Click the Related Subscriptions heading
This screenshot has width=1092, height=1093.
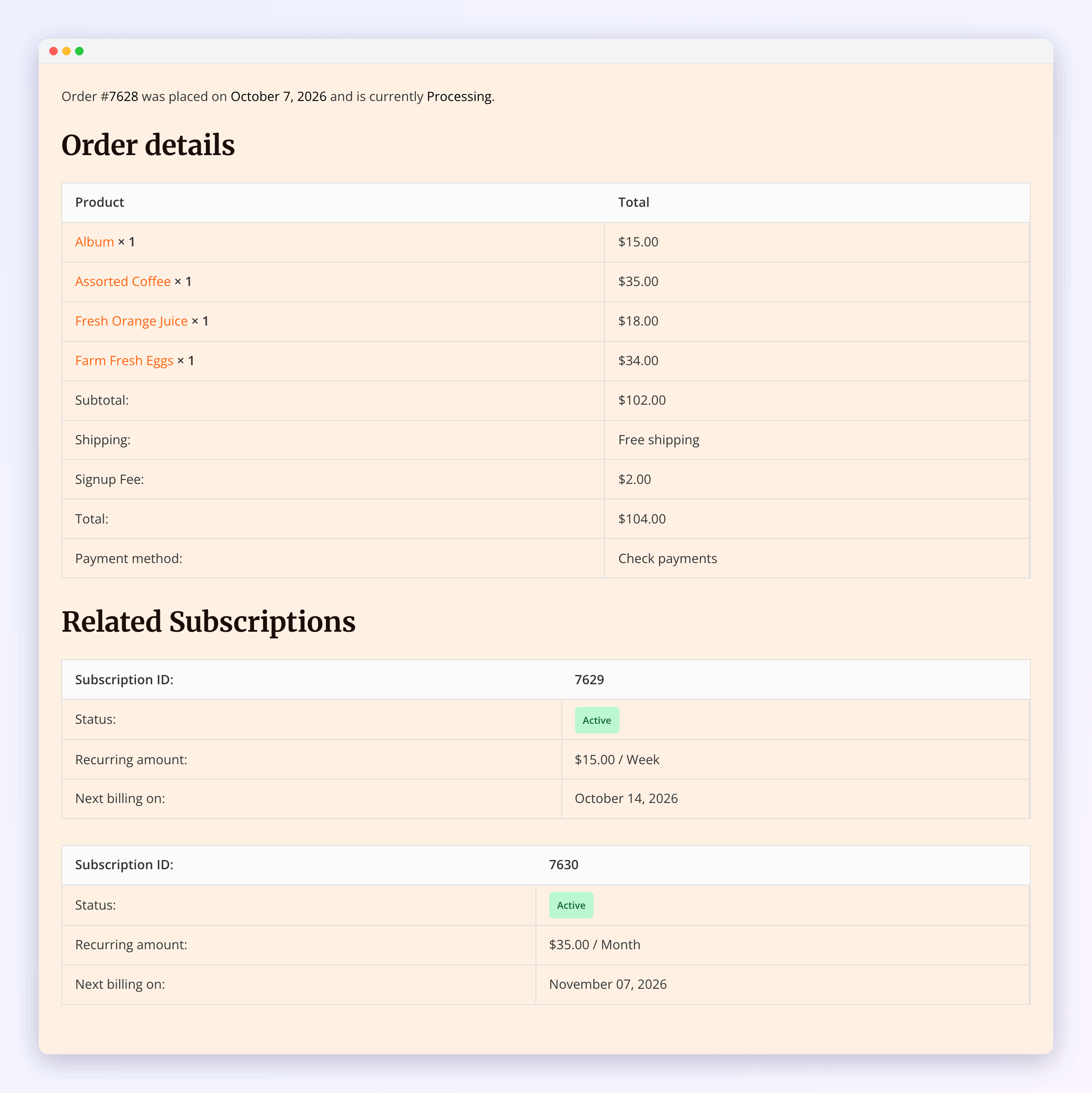point(209,622)
